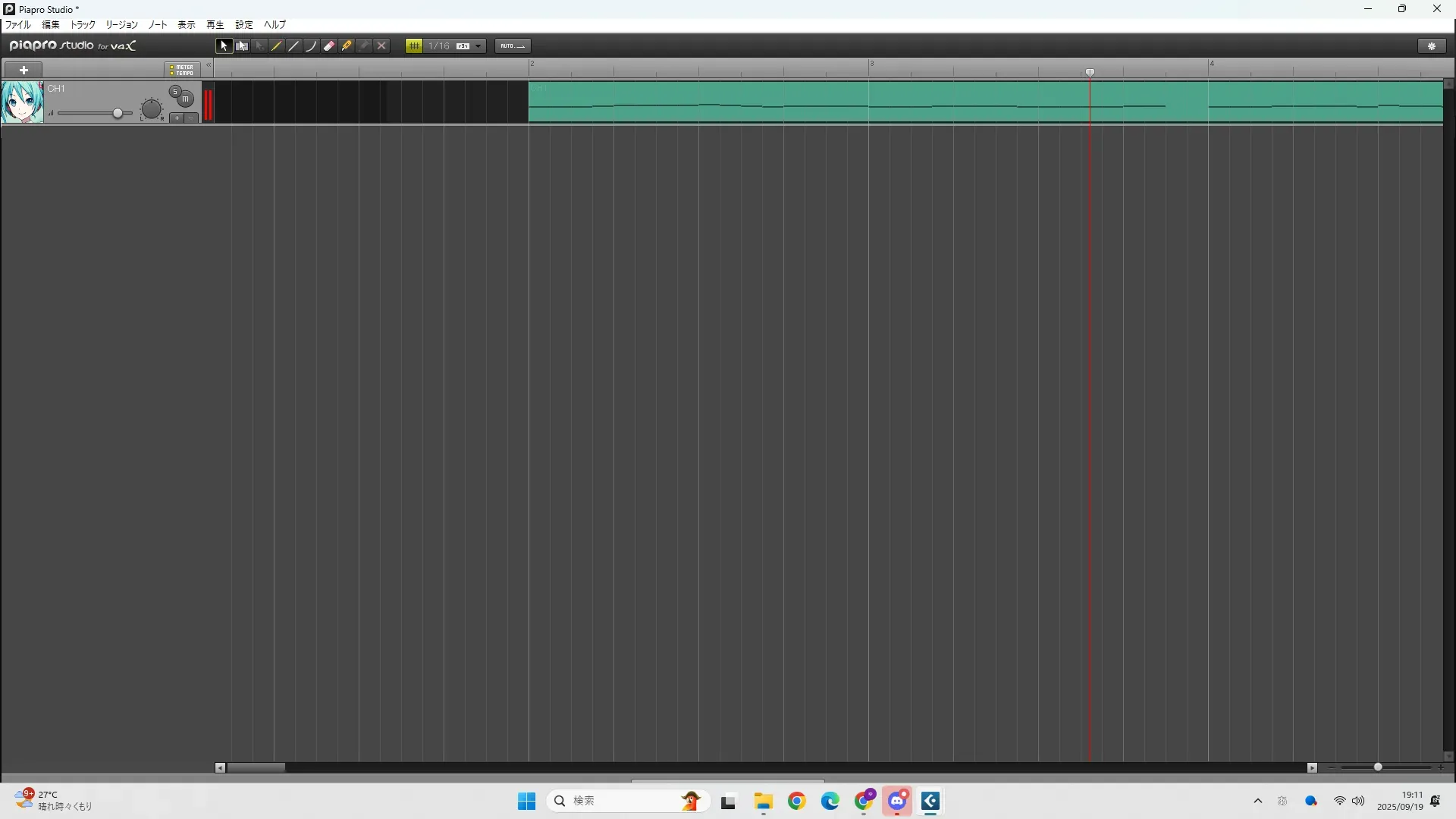The height and width of the screenshot is (819, 1456).
Task: Select the arrow pointer tool
Action: (x=224, y=46)
